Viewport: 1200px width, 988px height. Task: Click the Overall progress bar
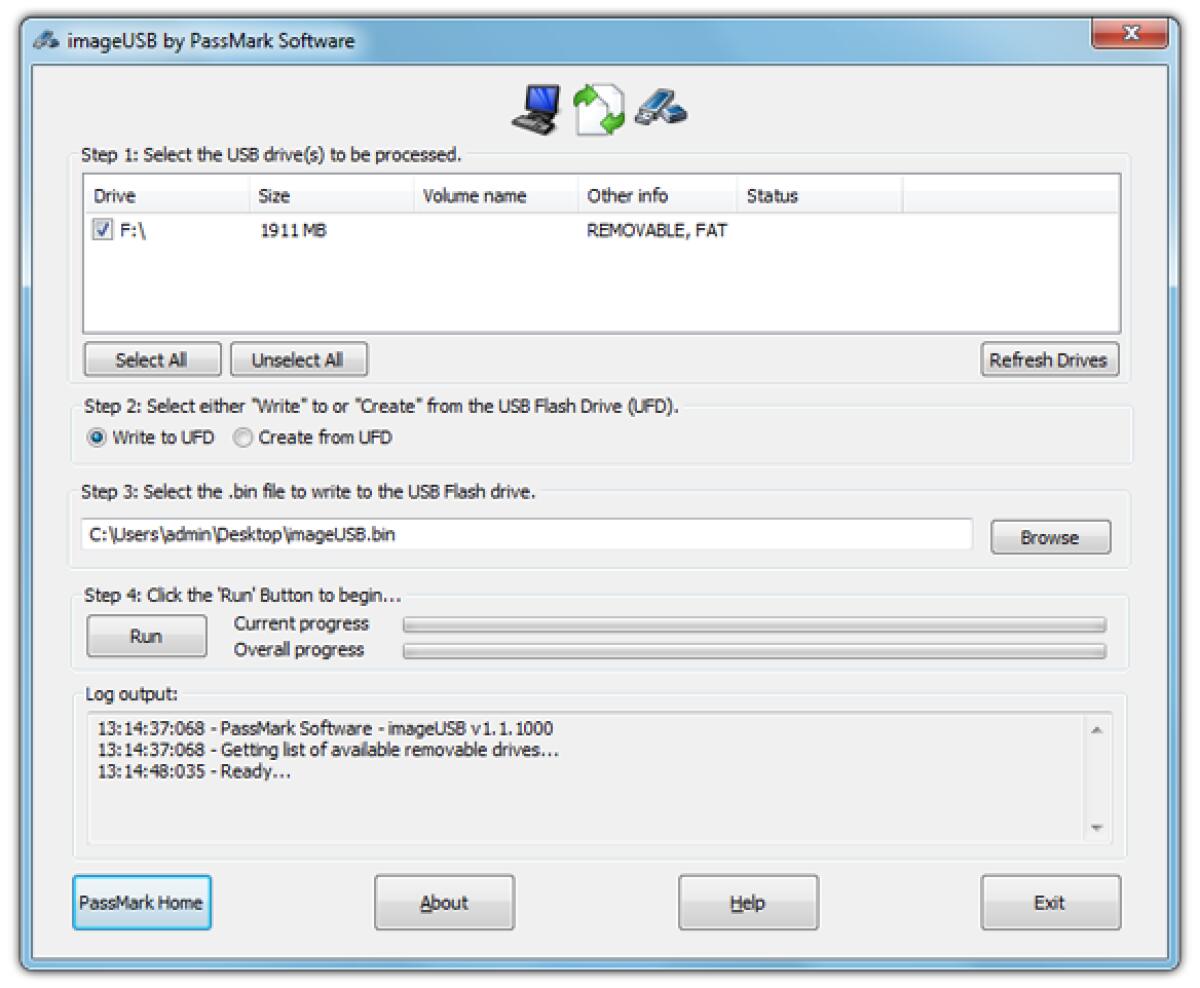(x=755, y=652)
